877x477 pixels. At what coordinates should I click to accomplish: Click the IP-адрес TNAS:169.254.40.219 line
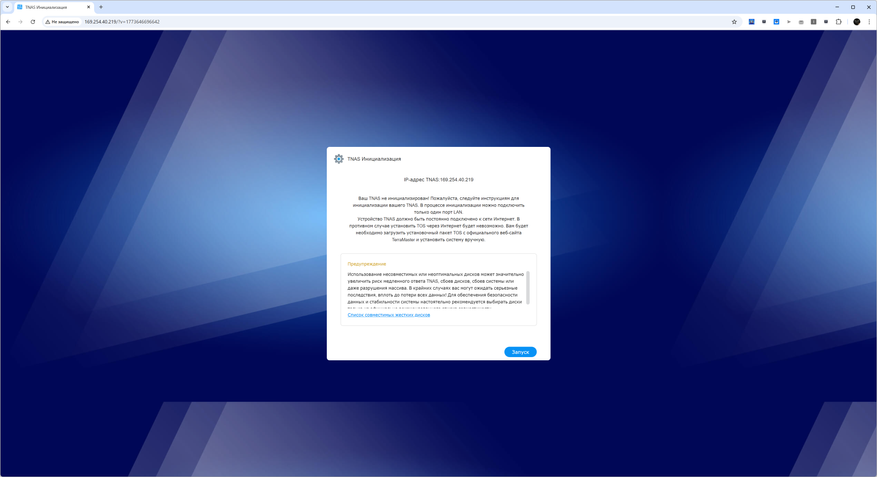coord(438,180)
